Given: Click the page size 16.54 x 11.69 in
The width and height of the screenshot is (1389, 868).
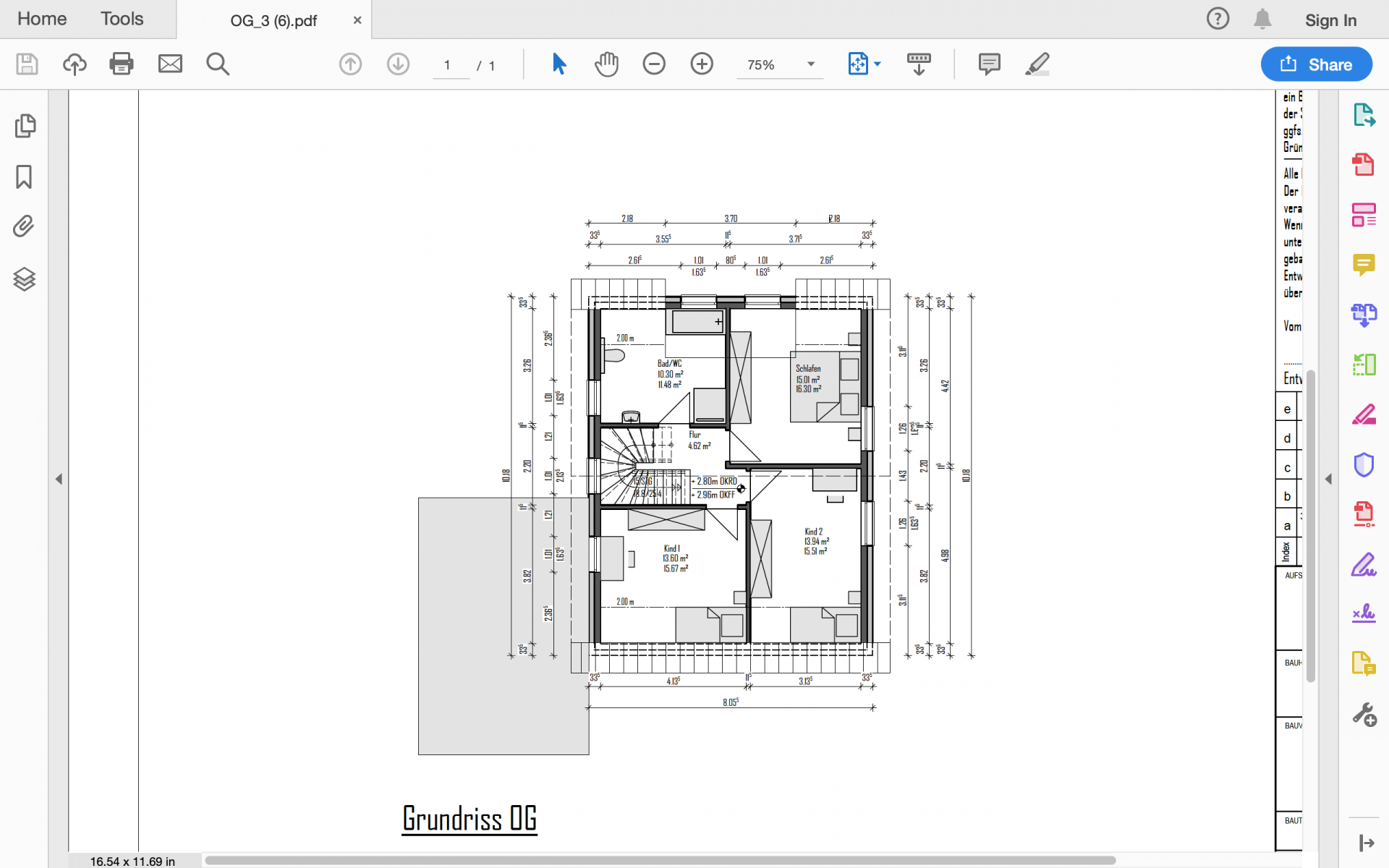Looking at the screenshot, I should 132,861.
